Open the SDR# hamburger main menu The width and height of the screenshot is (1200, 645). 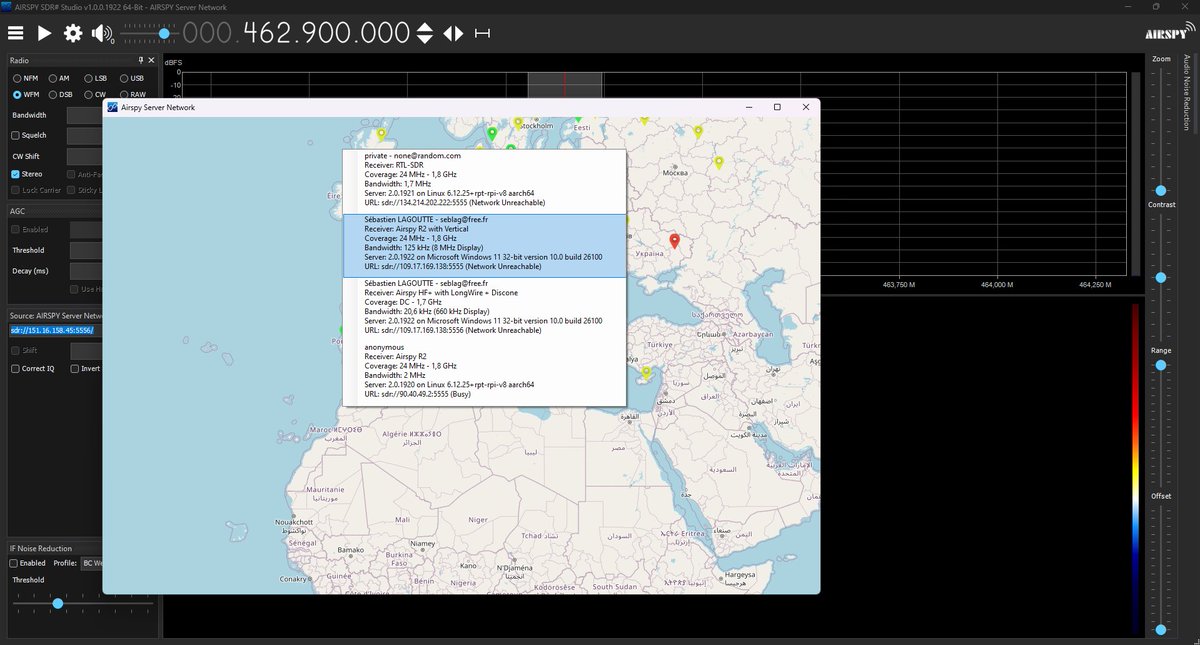15,33
